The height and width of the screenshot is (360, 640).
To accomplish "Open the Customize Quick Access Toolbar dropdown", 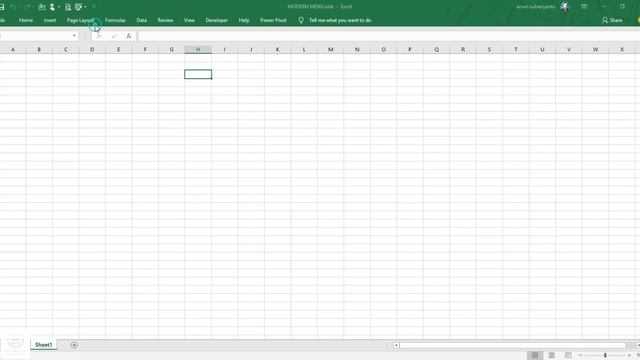I will [x=94, y=7].
